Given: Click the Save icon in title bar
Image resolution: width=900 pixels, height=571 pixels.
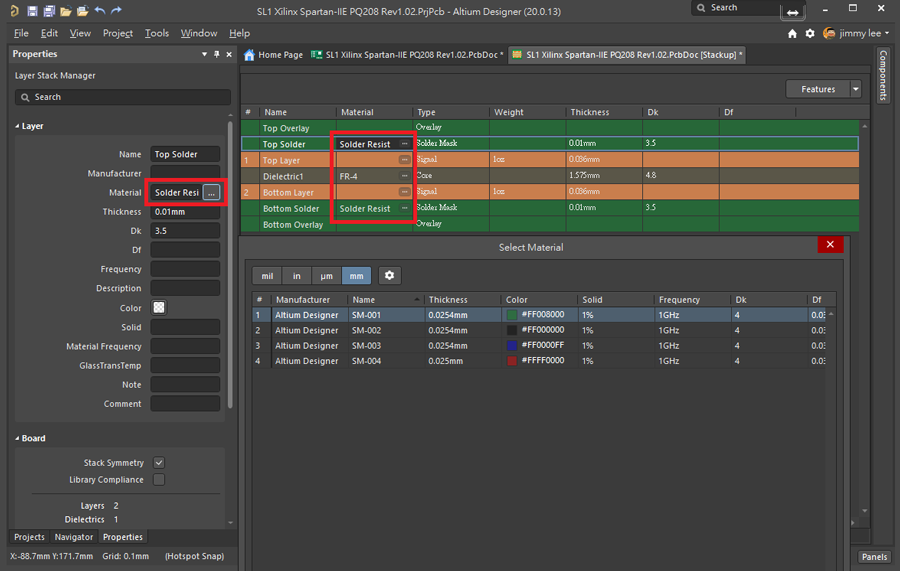Looking at the screenshot, I should (x=33, y=11).
